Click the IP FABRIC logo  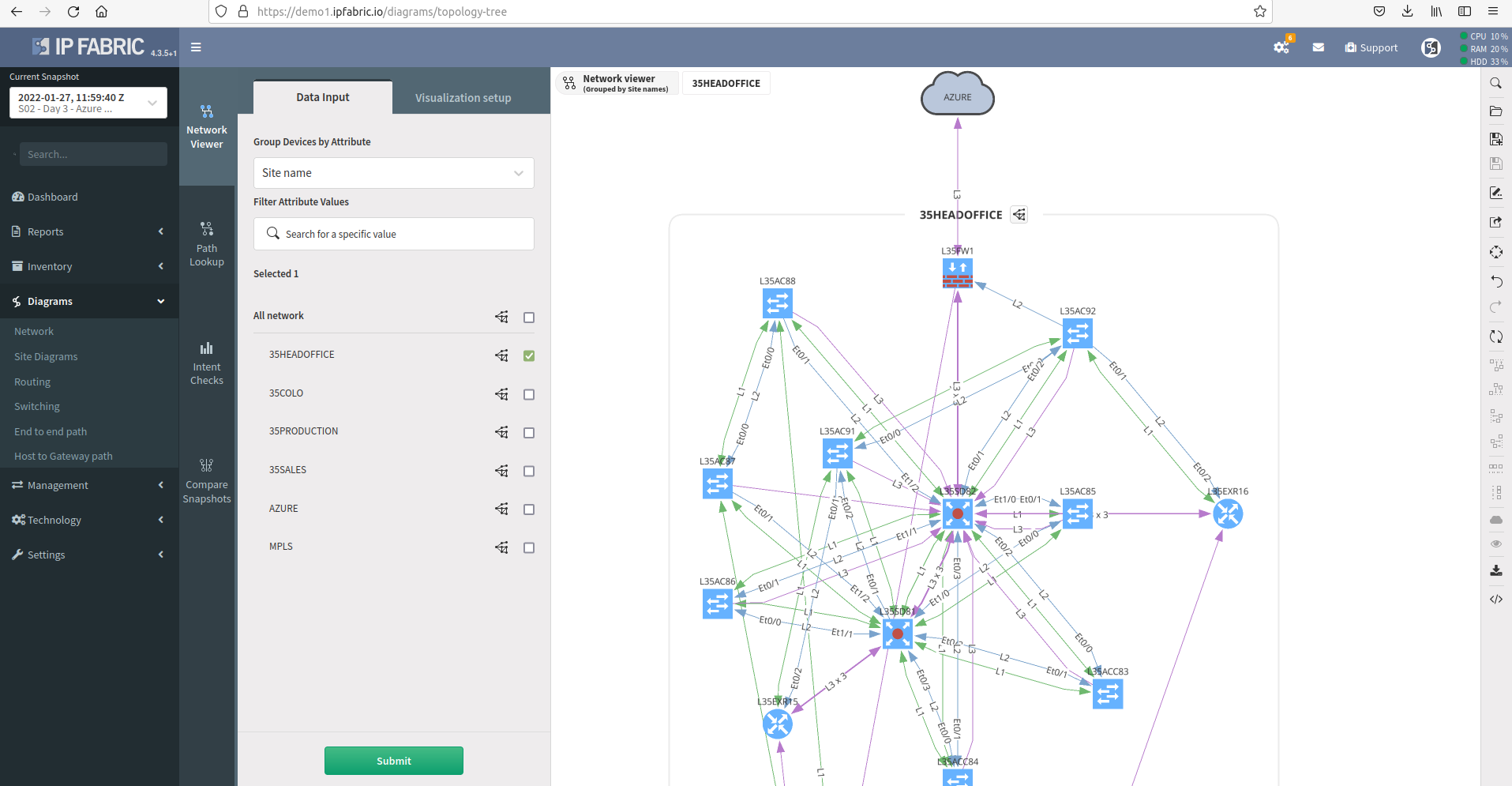coord(88,47)
